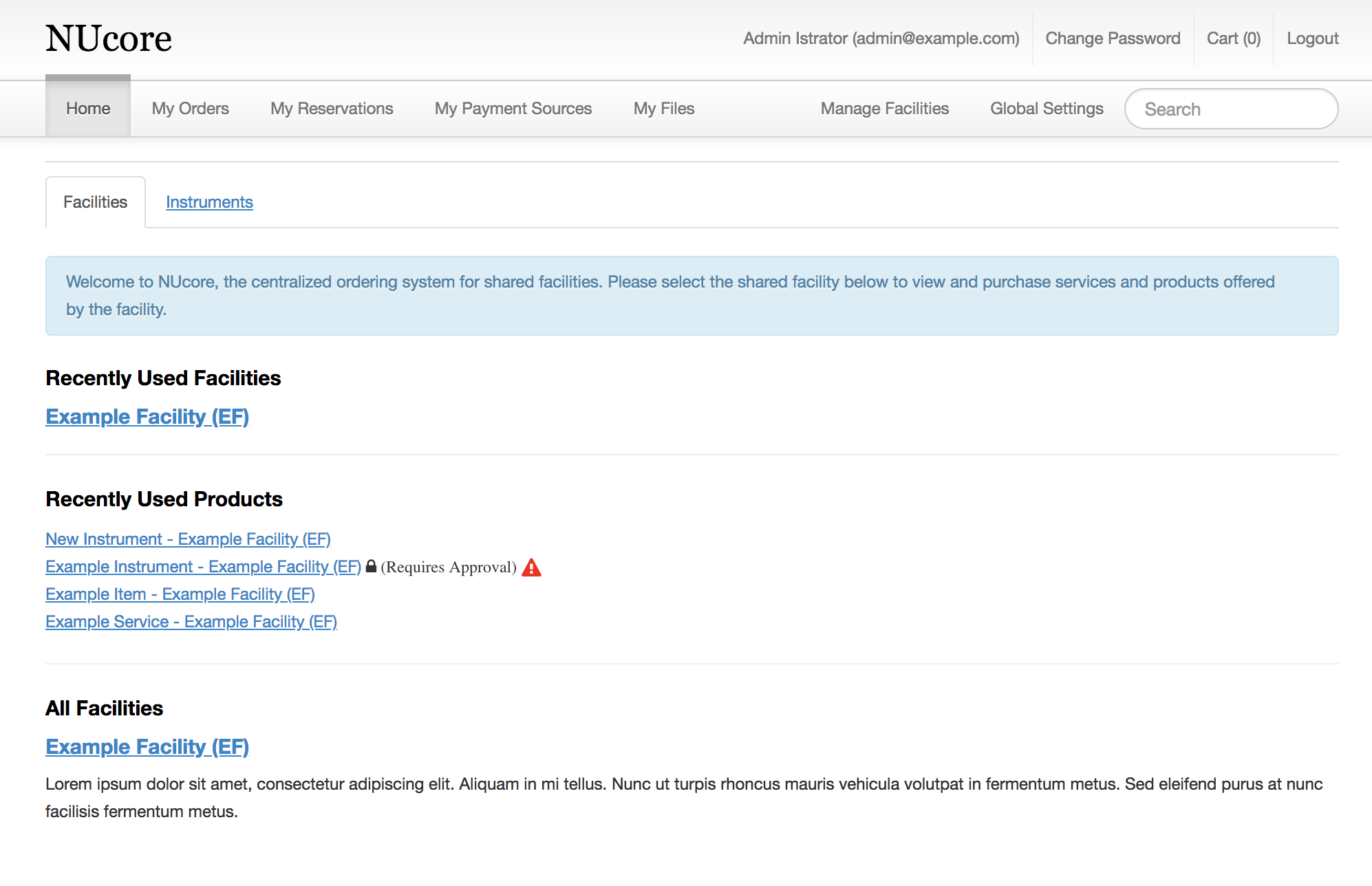The height and width of the screenshot is (886, 1372).
Task: Go to My Orders
Action: (190, 109)
